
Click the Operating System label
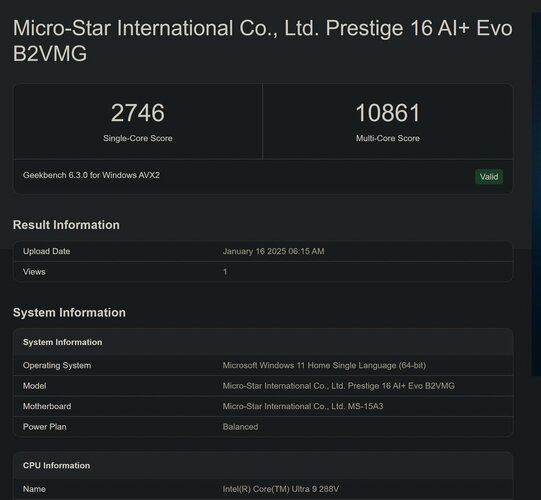click(57, 365)
